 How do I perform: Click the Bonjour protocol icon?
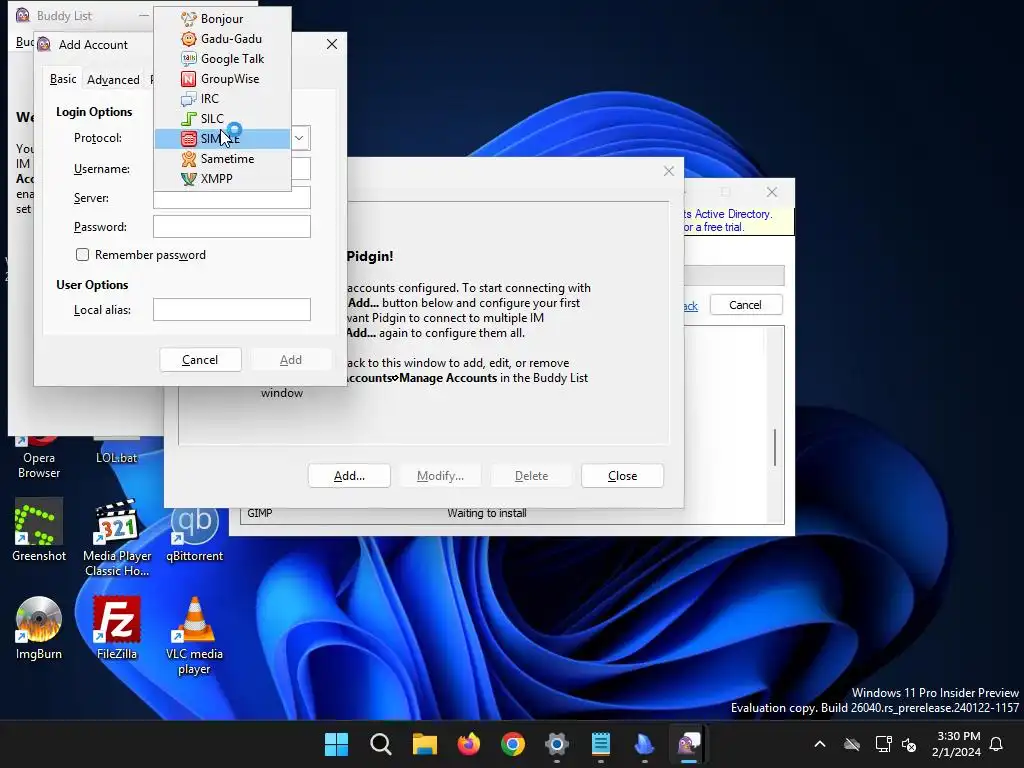(x=189, y=19)
